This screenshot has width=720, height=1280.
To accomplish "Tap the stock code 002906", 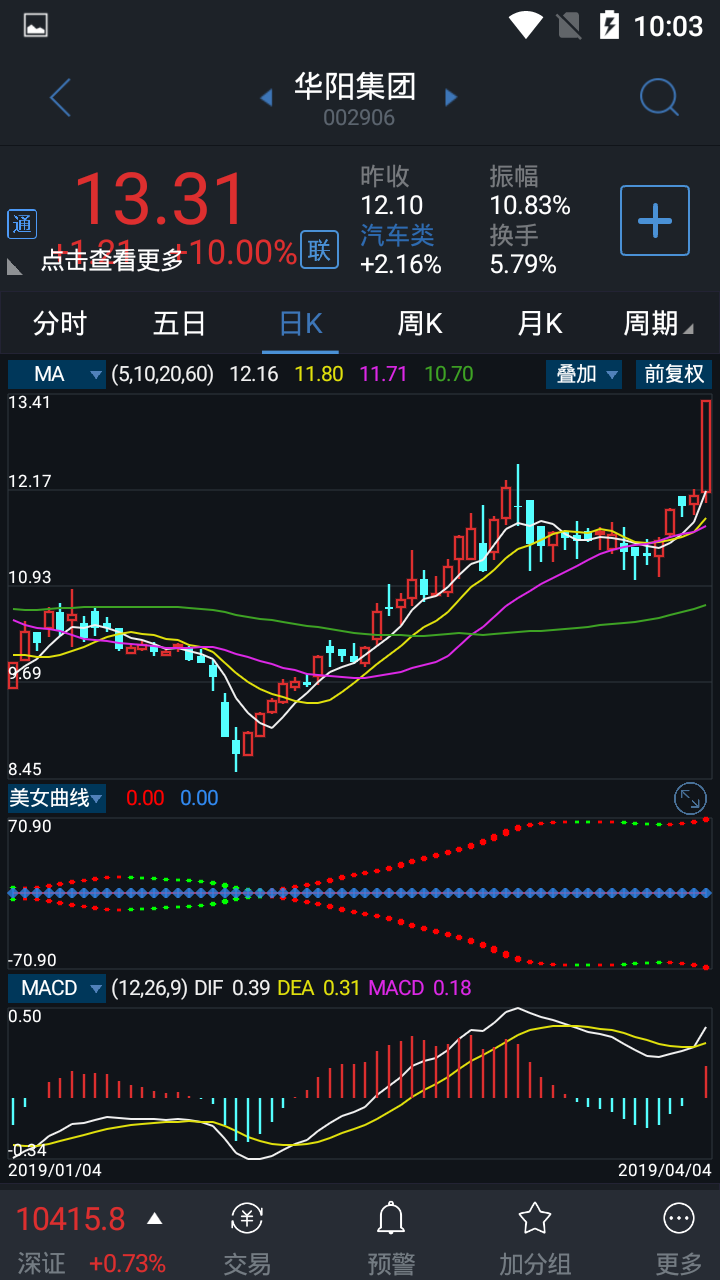I will (x=359, y=118).
